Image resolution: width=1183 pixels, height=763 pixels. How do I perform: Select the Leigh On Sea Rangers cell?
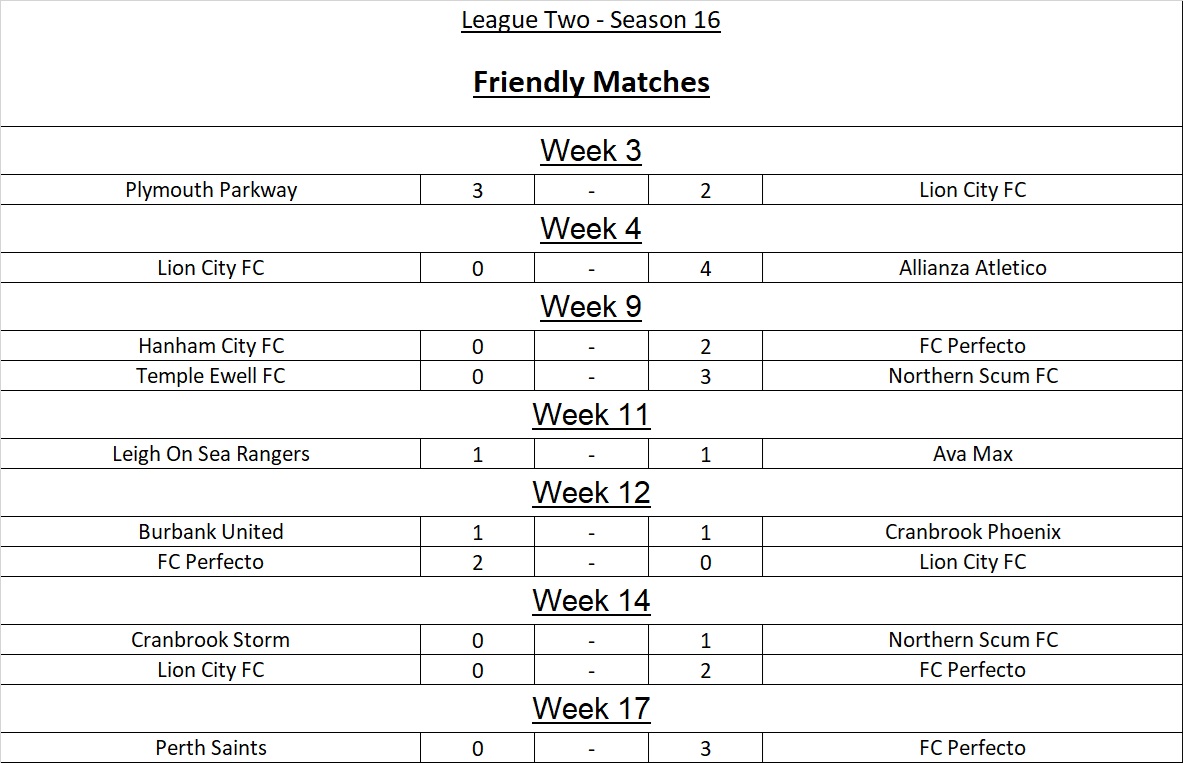pyautogui.click(x=211, y=454)
